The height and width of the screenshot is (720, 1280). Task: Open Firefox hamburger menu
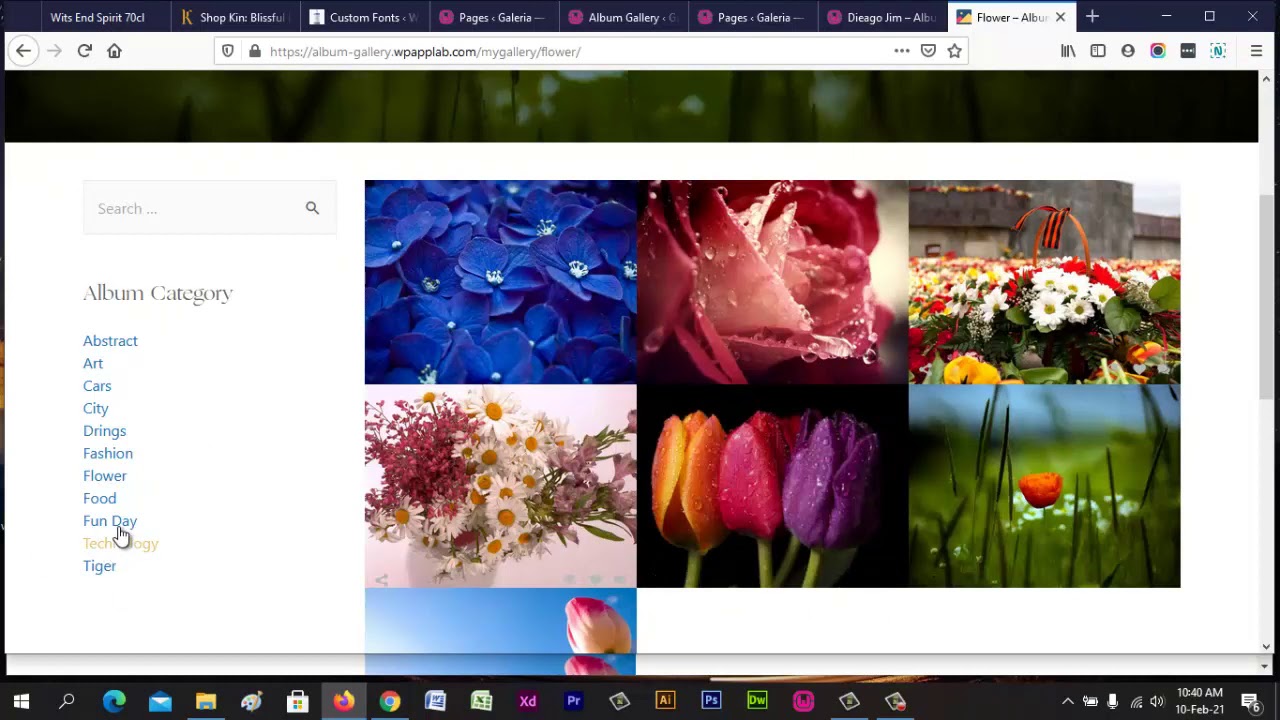point(1257,51)
